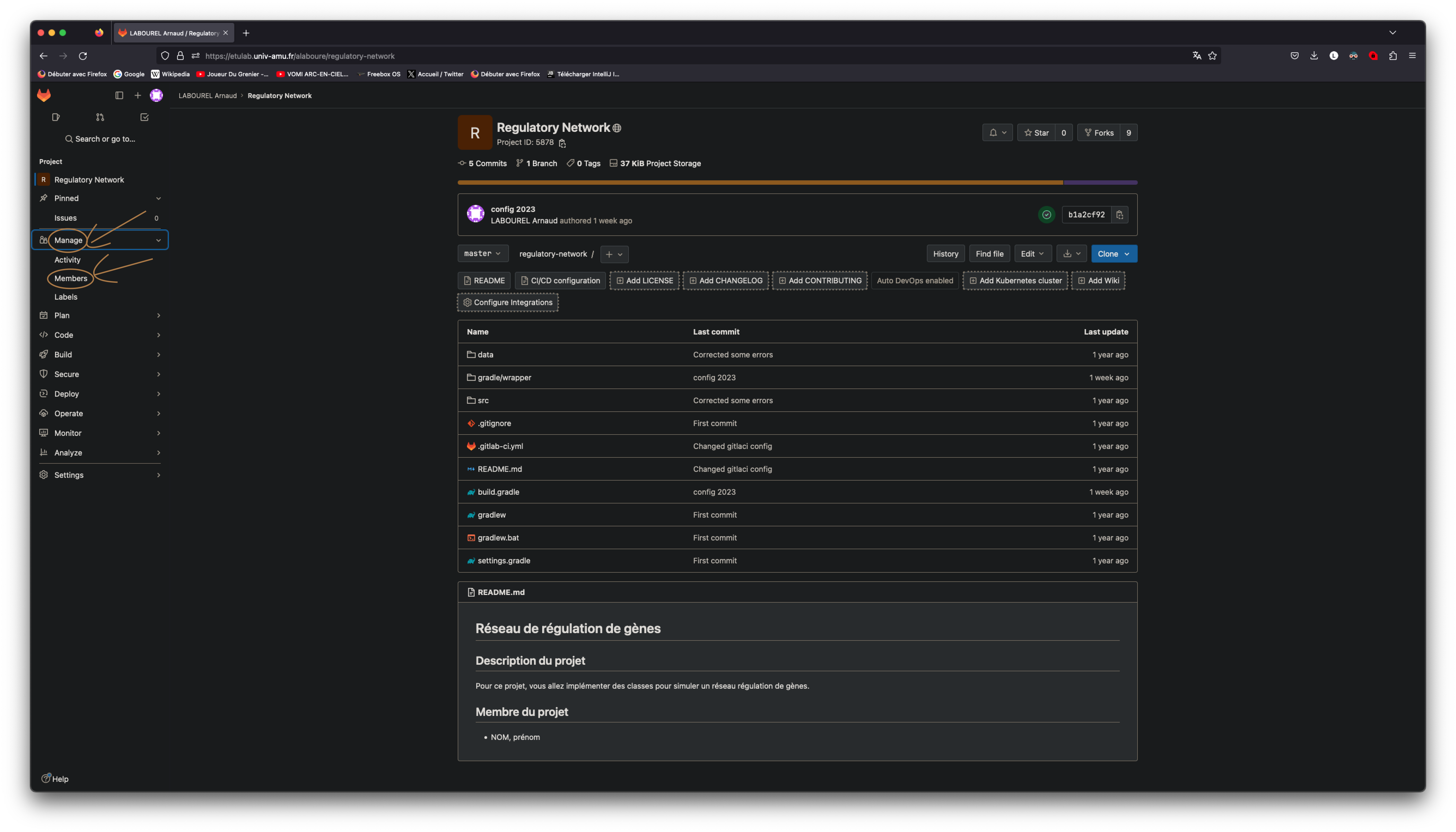Image resolution: width=1456 pixels, height=832 pixels.
Task: Open Labels under Manage
Action: coord(66,297)
